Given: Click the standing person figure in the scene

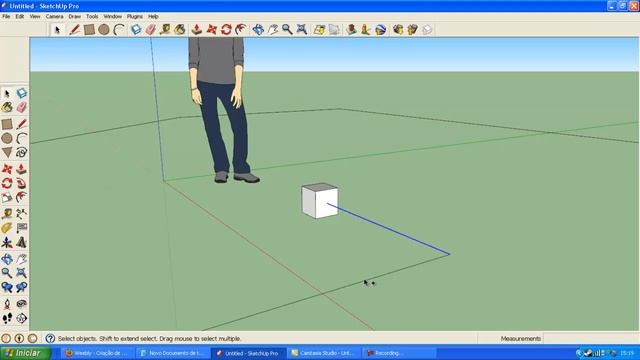Looking at the screenshot, I should (x=222, y=110).
